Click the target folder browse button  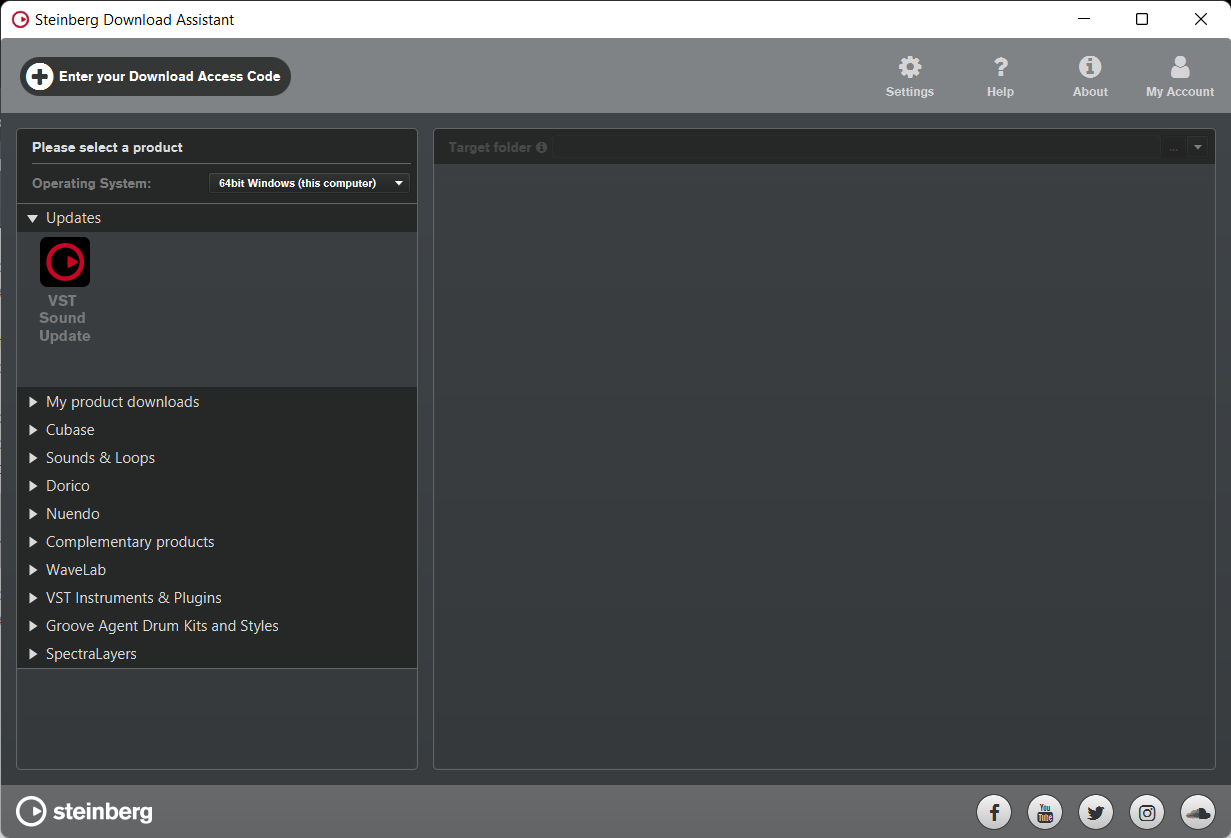coord(1173,148)
